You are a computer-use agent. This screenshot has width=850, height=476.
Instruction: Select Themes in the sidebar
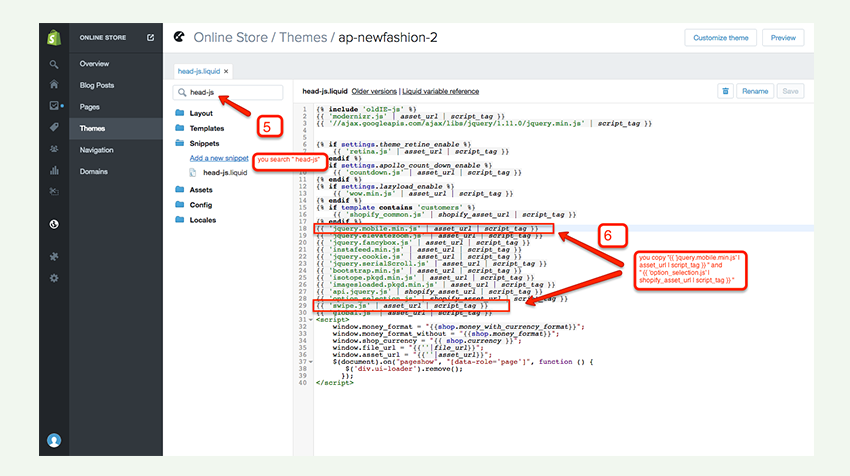pos(92,128)
